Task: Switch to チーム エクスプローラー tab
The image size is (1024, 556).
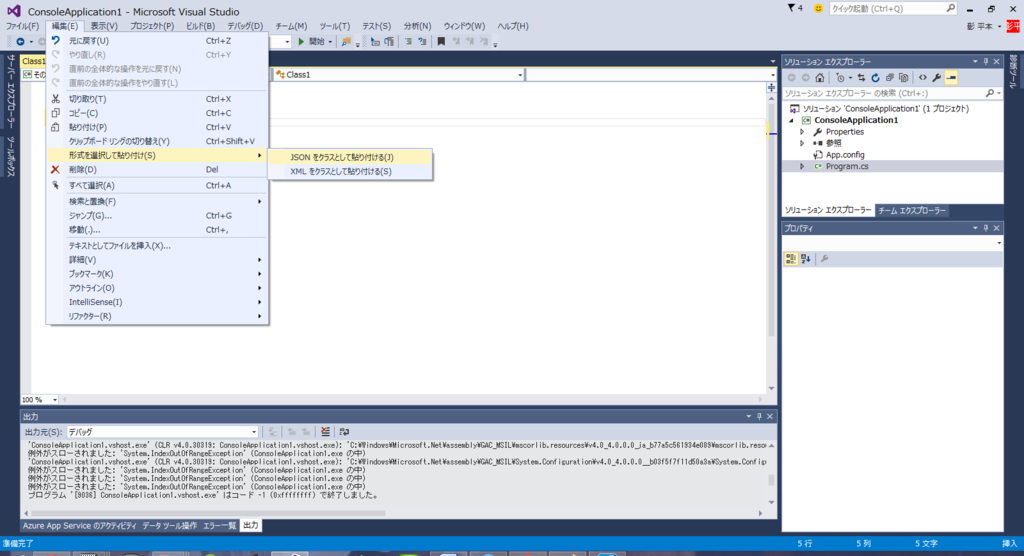Action: click(x=912, y=210)
